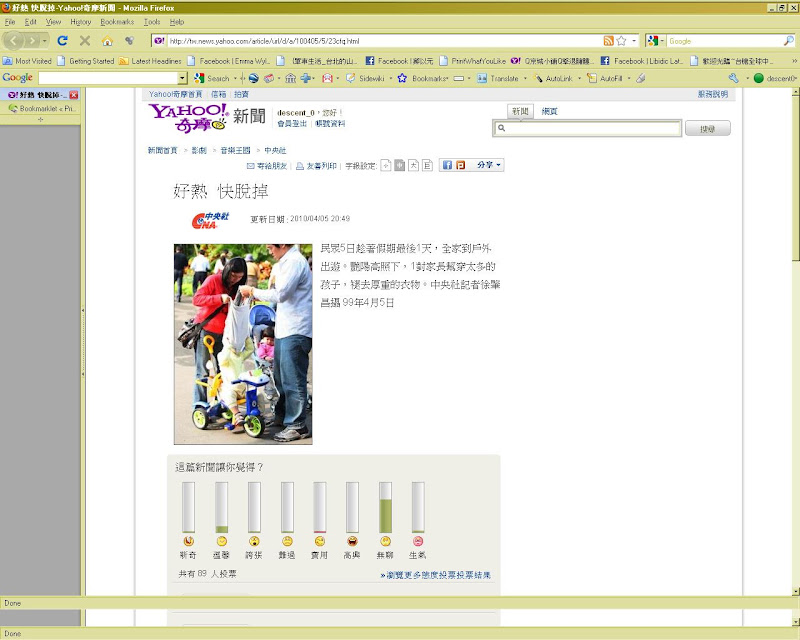
Task: Select the smallest font size icon
Action: [x=386, y=165]
